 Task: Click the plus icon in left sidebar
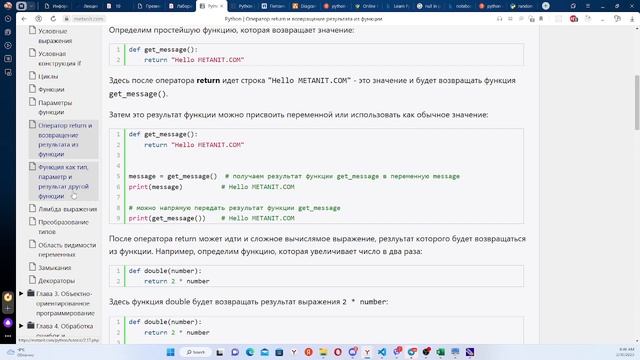(x=8, y=309)
